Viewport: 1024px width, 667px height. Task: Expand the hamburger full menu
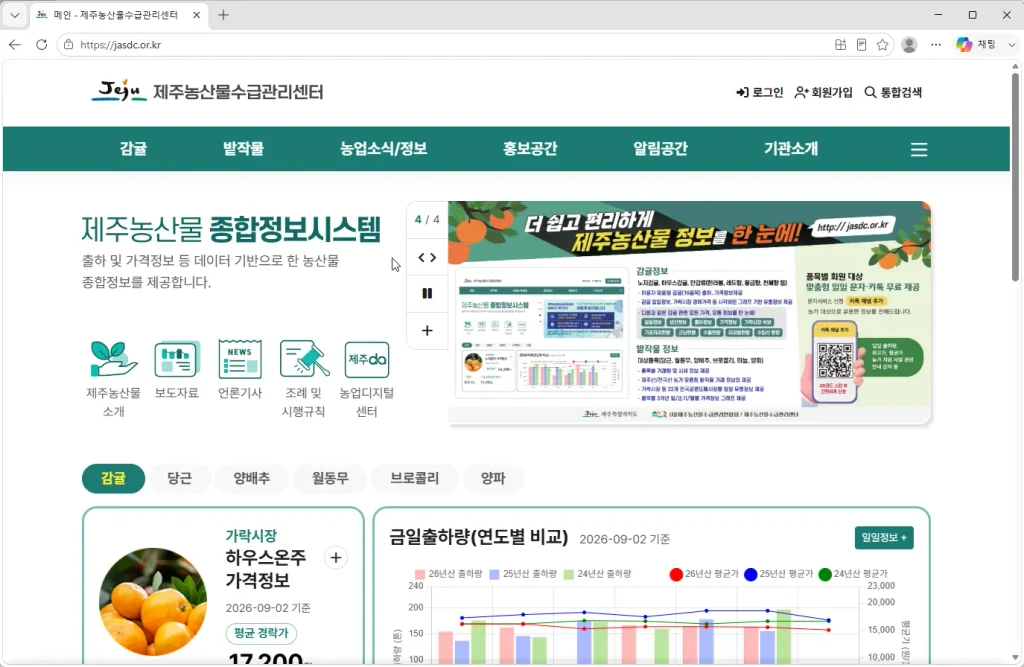pyautogui.click(x=919, y=150)
